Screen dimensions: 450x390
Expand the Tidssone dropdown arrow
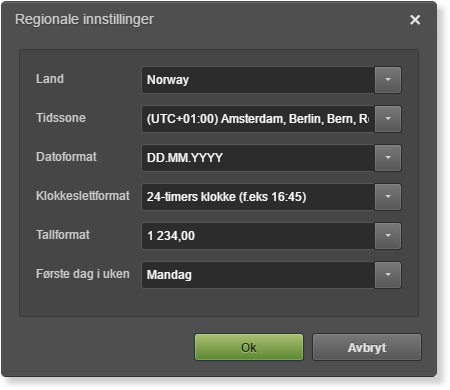pos(388,119)
